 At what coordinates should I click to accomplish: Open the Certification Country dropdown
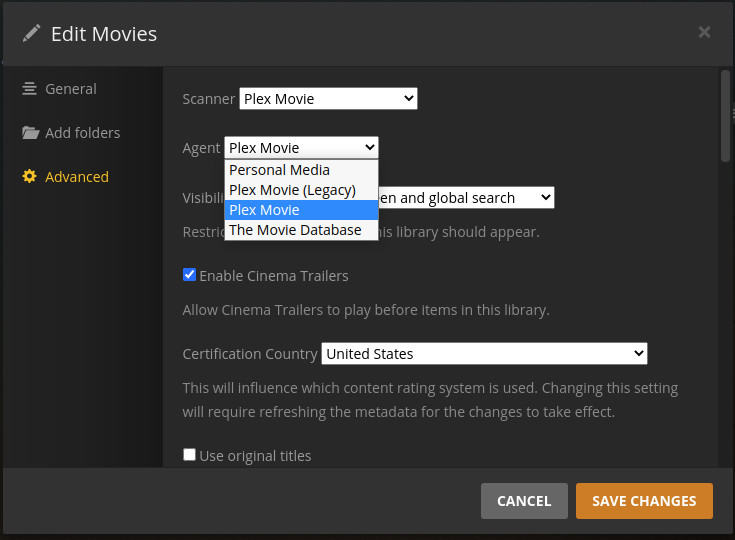click(484, 353)
